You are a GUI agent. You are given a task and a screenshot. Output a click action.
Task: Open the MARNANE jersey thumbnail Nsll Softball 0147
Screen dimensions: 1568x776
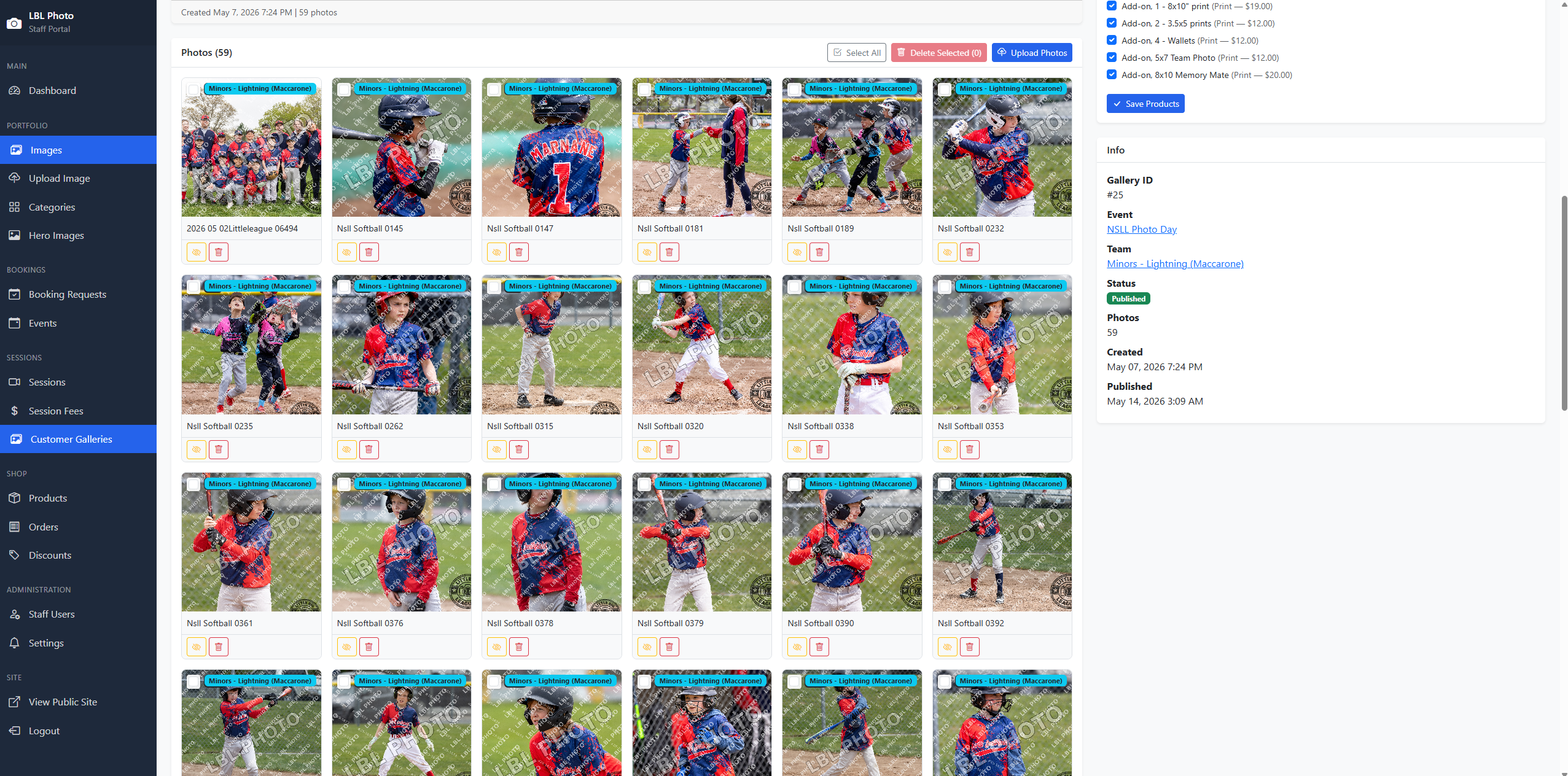[552, 147]
